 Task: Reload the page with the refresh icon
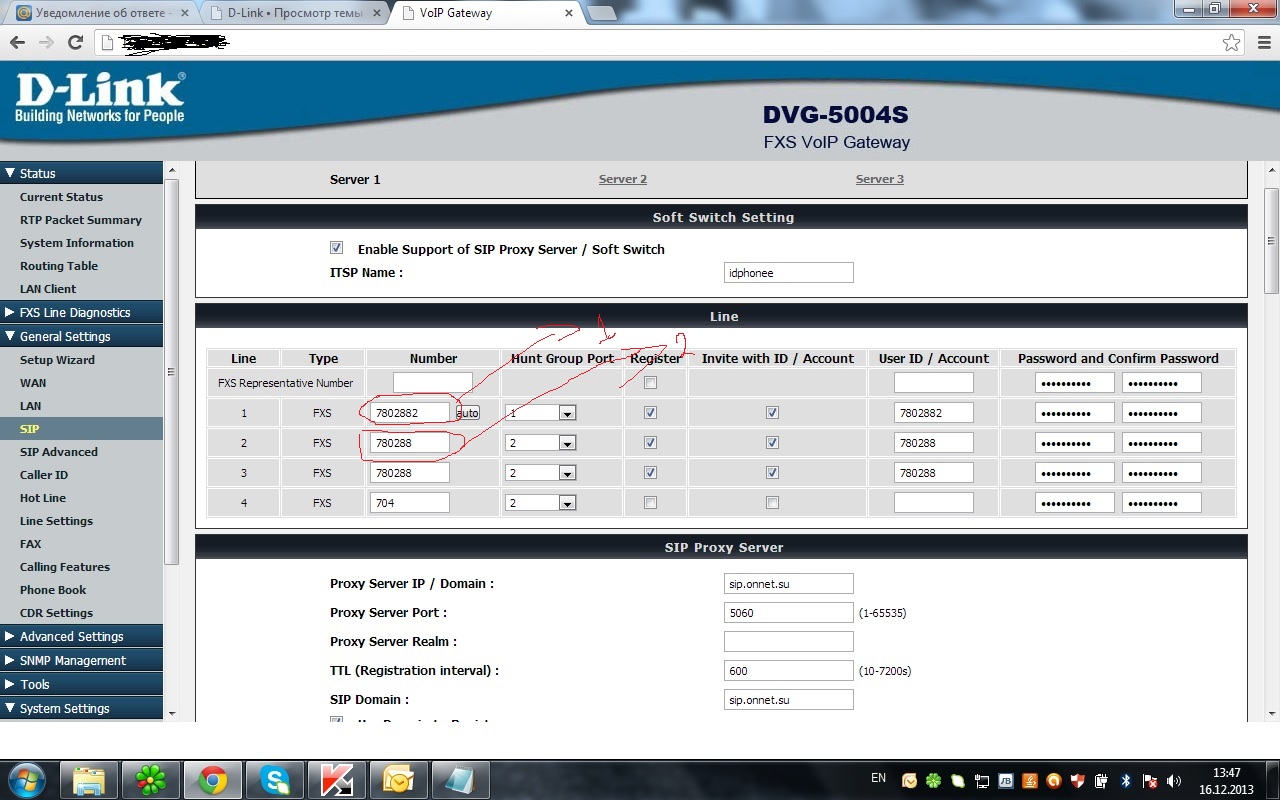75,42
